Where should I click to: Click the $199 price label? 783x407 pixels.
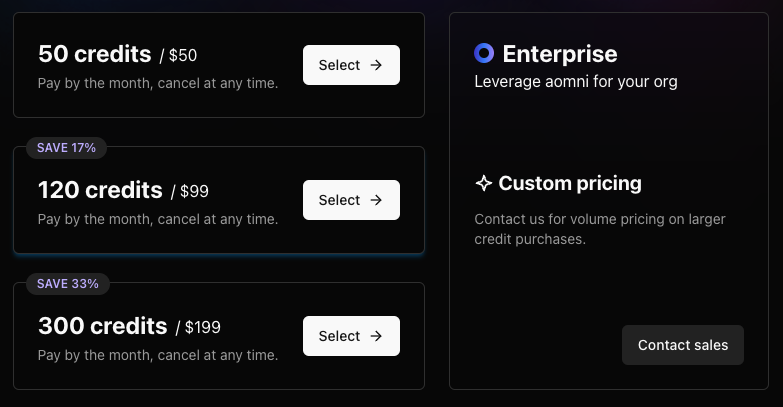click(x=203, y=328)
